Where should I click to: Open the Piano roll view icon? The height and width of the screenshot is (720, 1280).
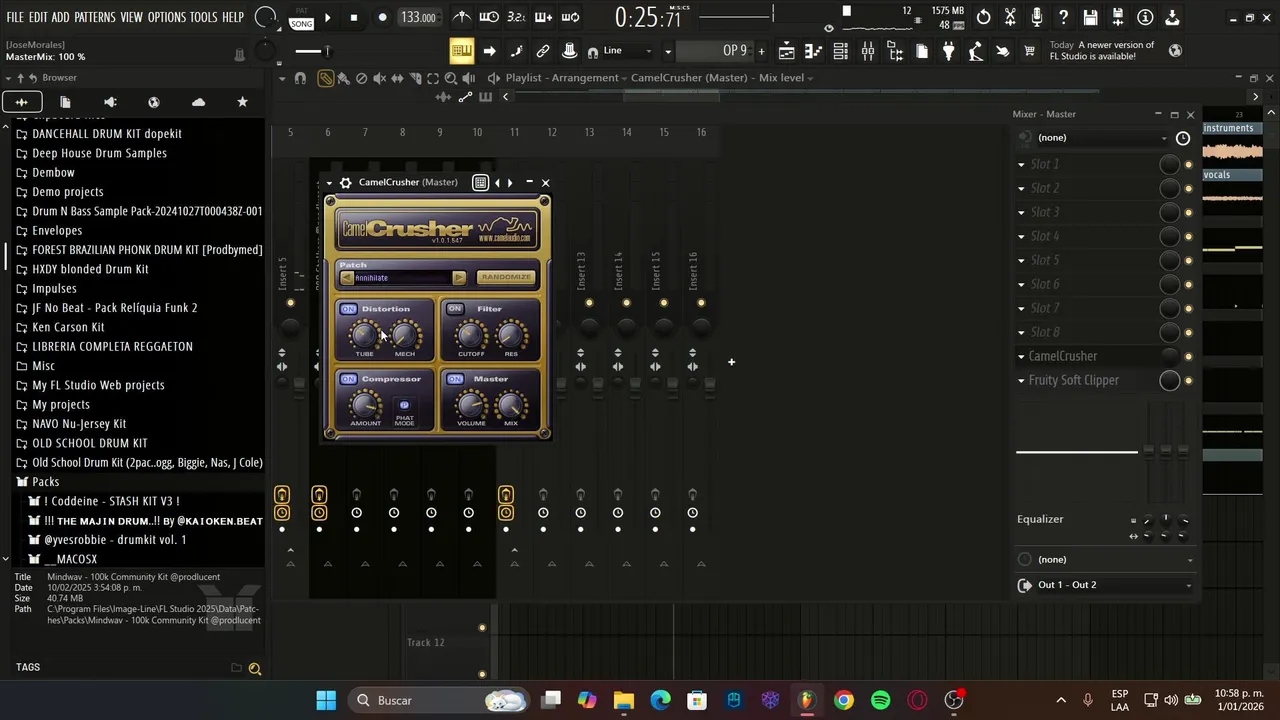[814, 51]
